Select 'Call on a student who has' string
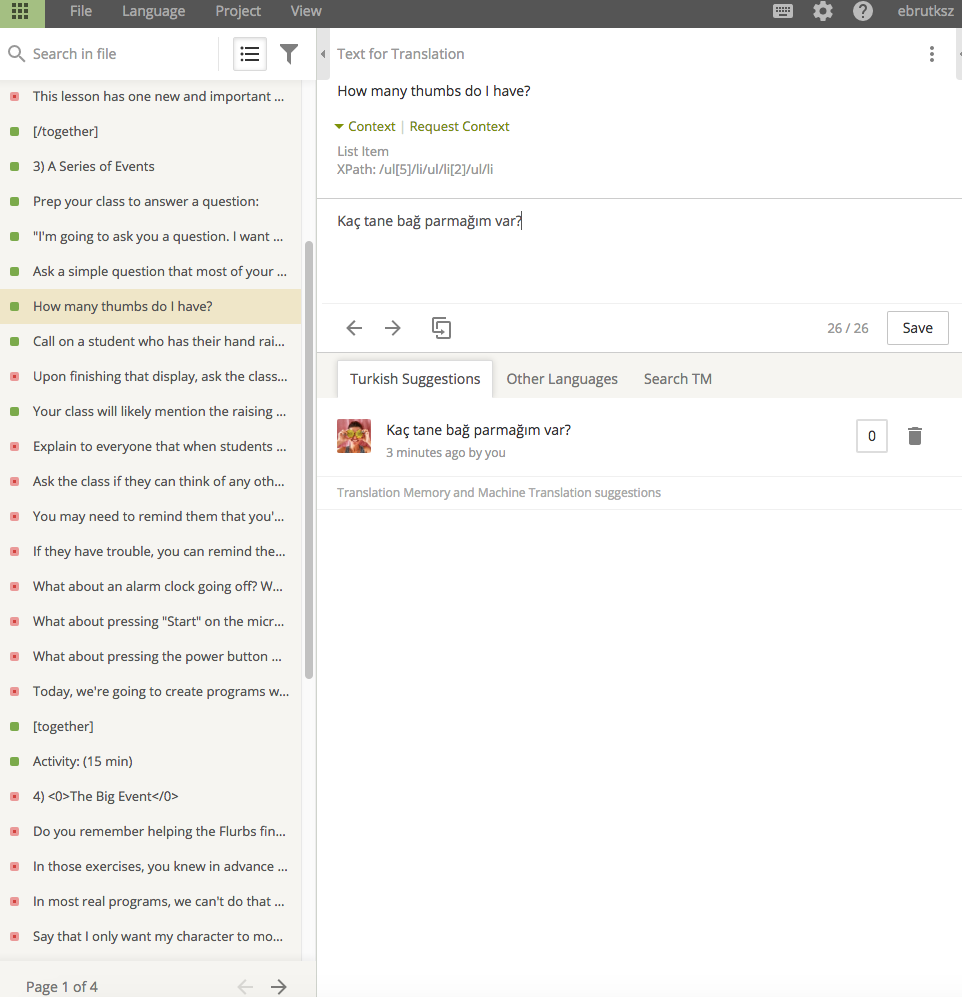This screenshot has width=962, height=997. pos(151,341)
